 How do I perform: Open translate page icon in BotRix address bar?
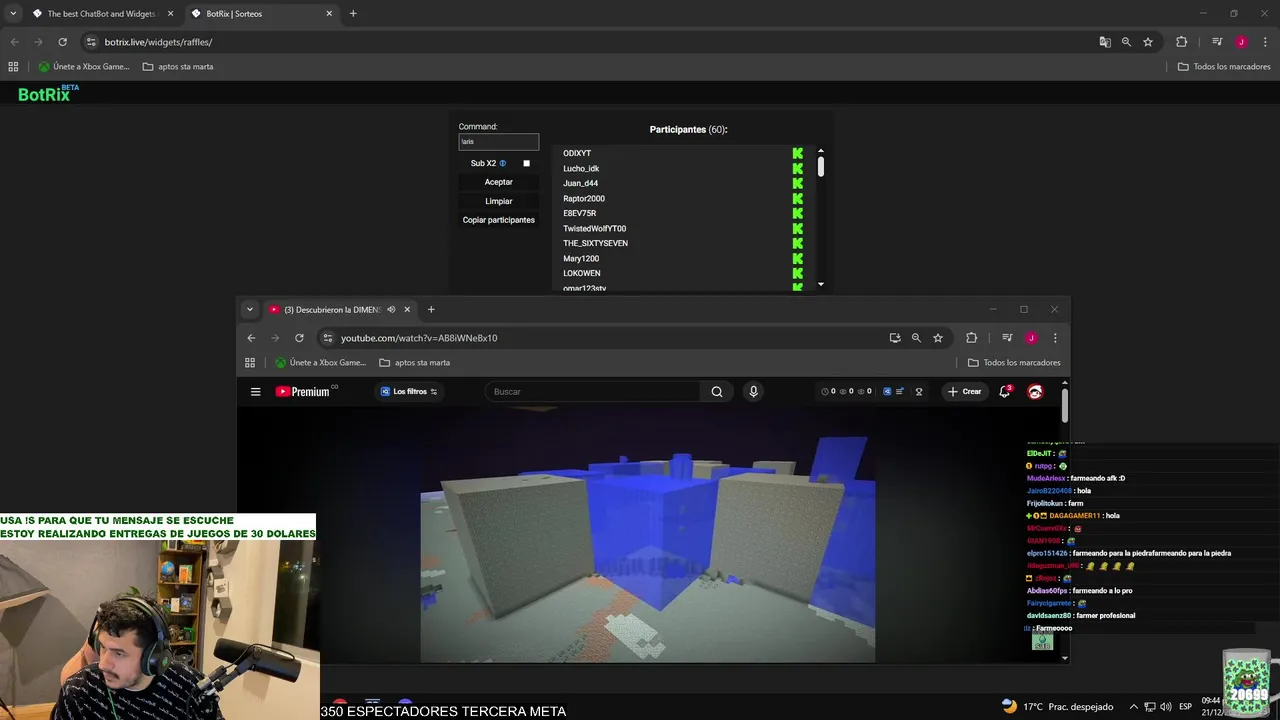(x=1104, y=42)
